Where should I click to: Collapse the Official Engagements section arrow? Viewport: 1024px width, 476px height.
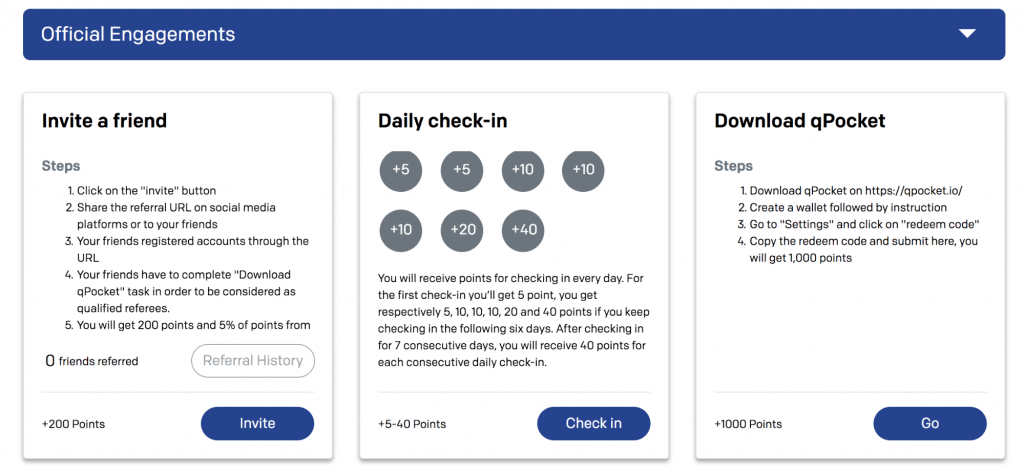tap(967, 34)
